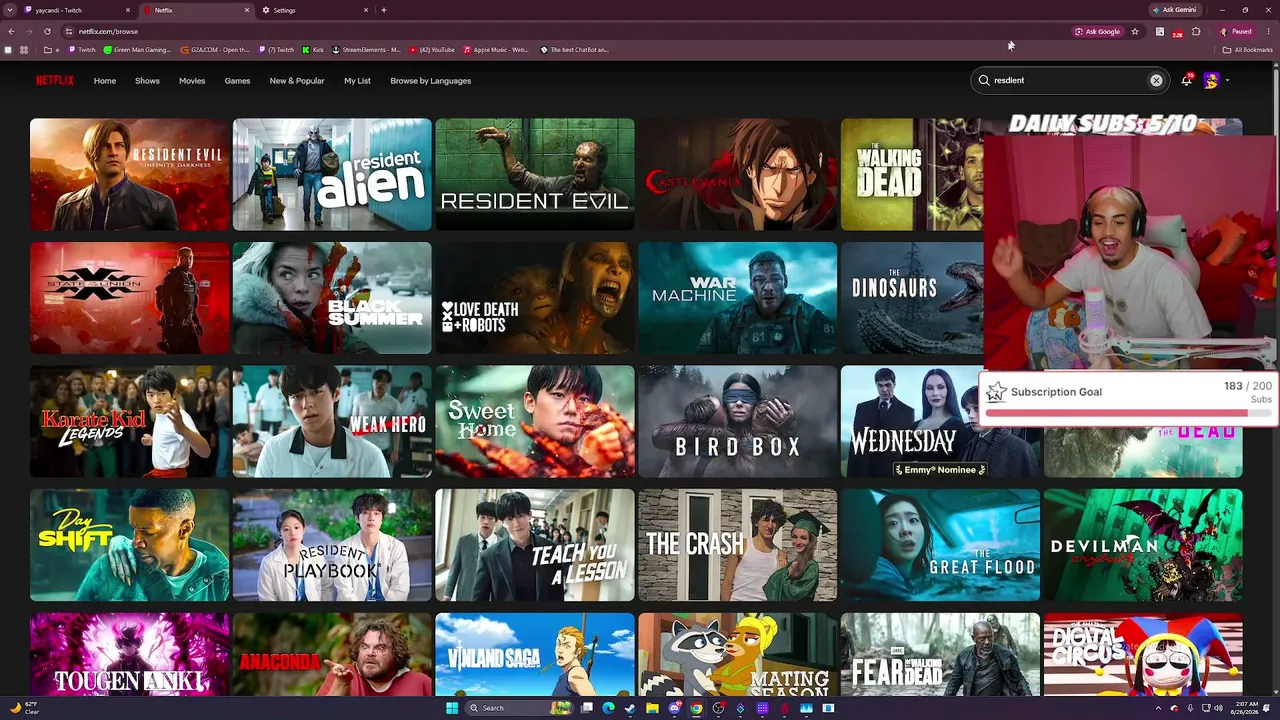This screenshot has height=720, width=1280.
Task: Select the Resident Alien thumbnail
Action: pyautogui.click(x=332, y=174)
